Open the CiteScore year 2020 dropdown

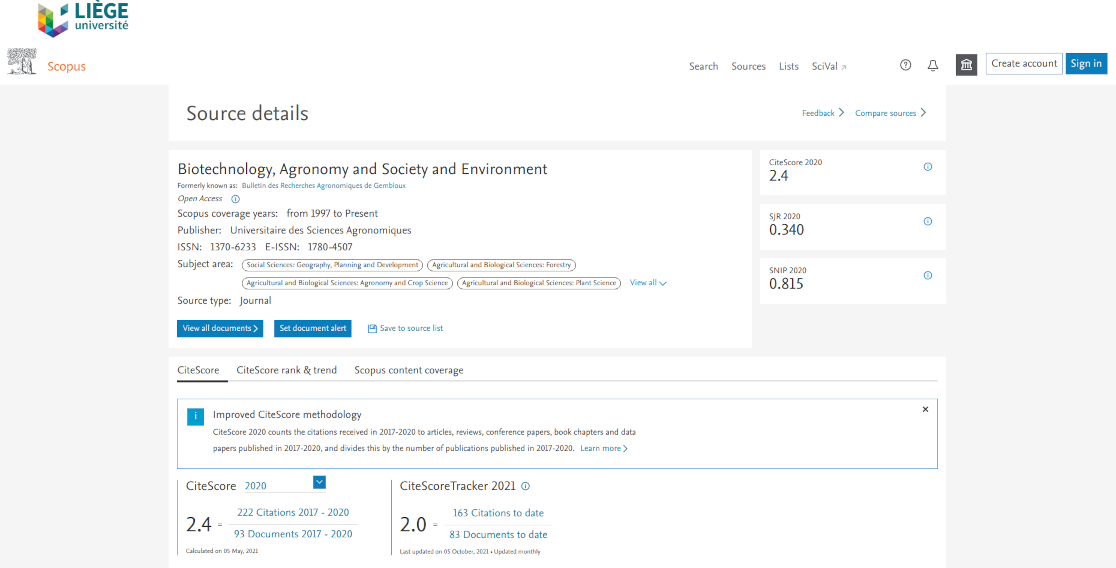319,483
